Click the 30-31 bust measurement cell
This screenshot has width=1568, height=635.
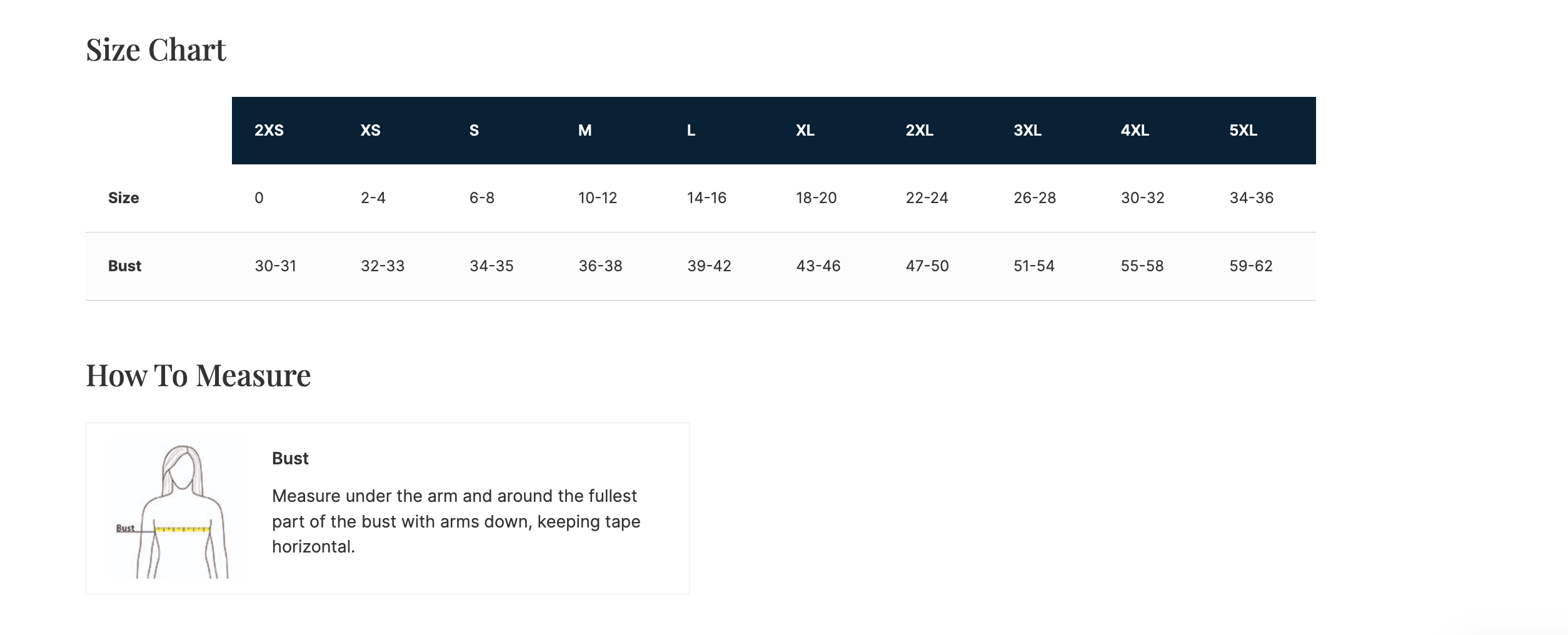click(276, 266)
